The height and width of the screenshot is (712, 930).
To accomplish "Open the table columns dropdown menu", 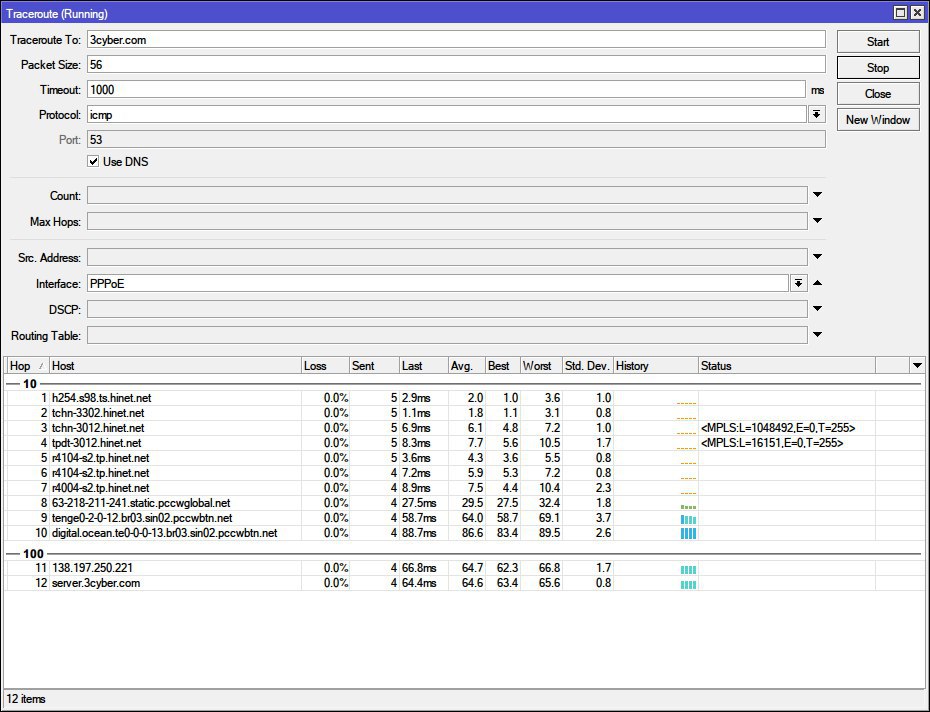I will [x=916, y=366].
